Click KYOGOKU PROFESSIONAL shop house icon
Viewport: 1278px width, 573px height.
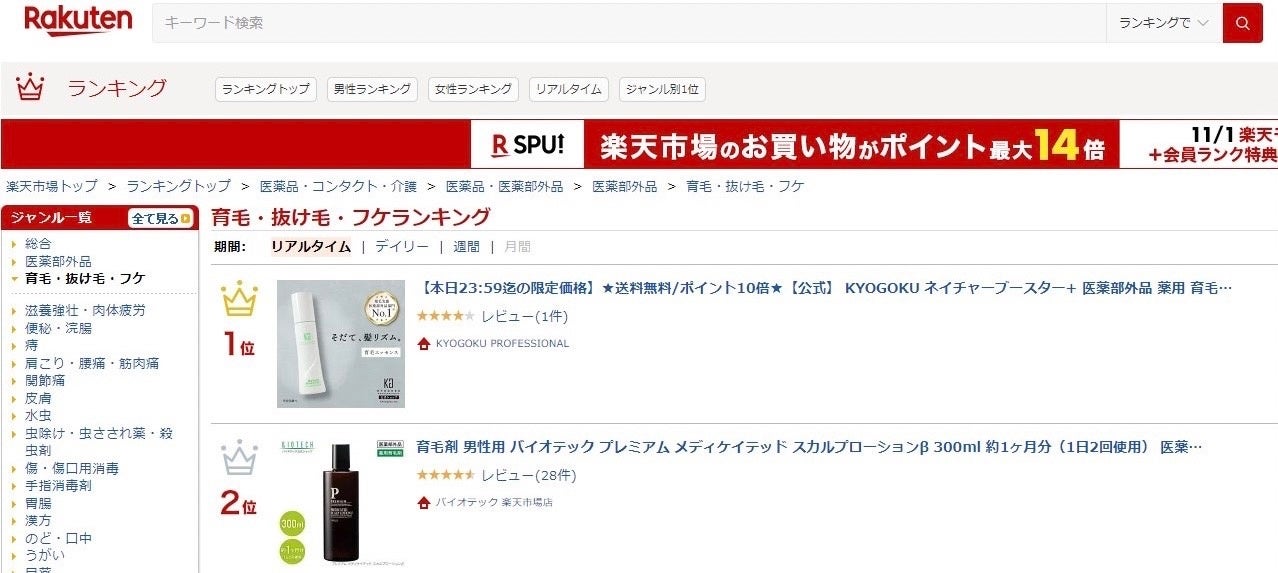[424, 343]
